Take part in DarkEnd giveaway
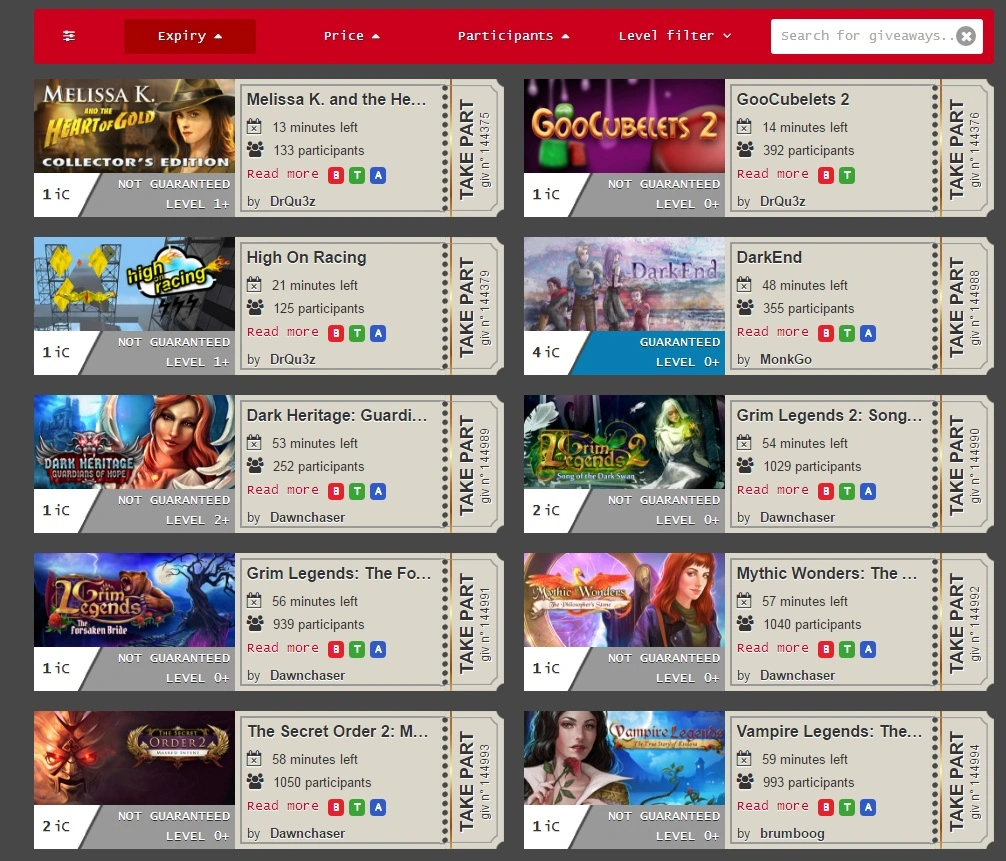This screenshot has height=861, width=1006. [957, 306]
